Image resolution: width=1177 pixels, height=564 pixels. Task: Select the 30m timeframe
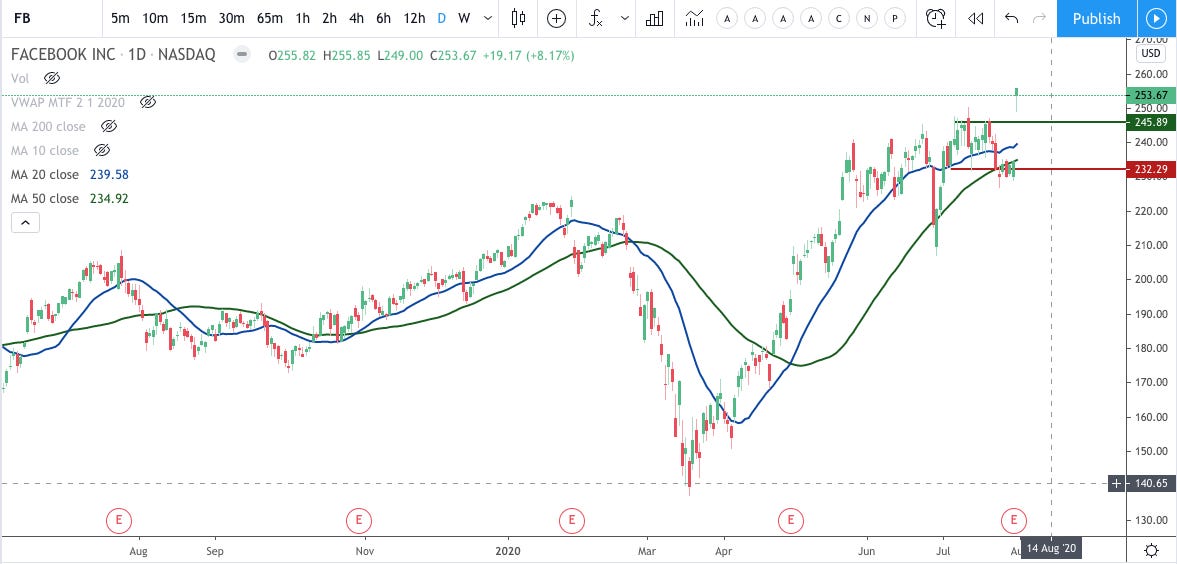(x=231, y=19)
